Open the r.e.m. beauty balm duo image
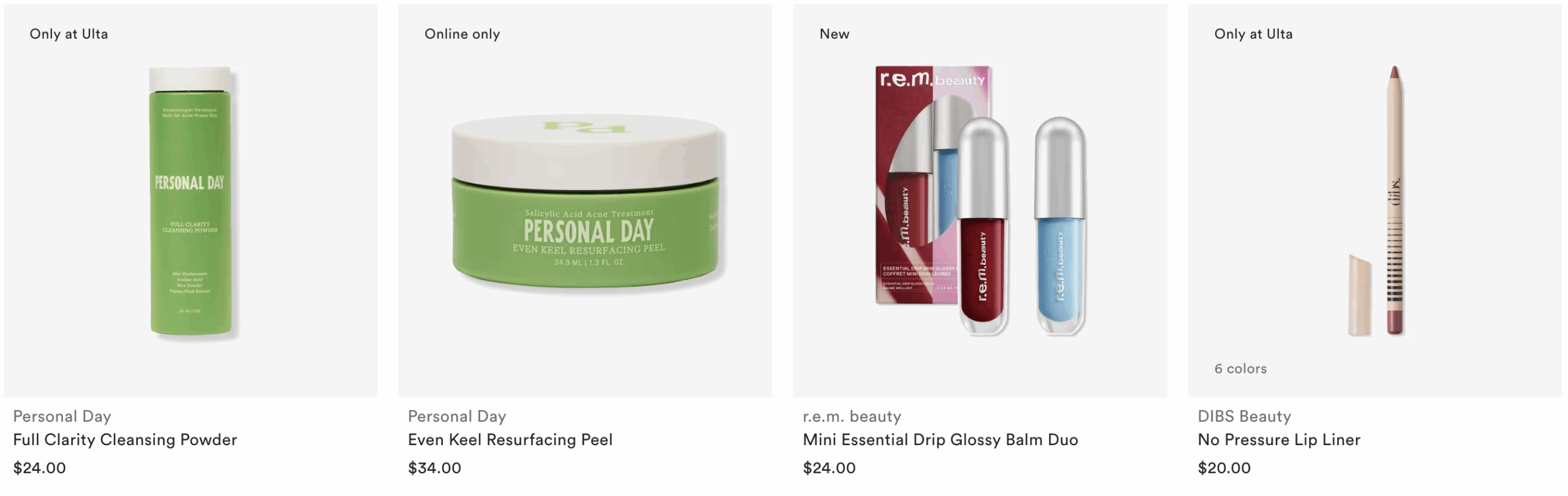Screen dimensions: 1568x496 980,200
